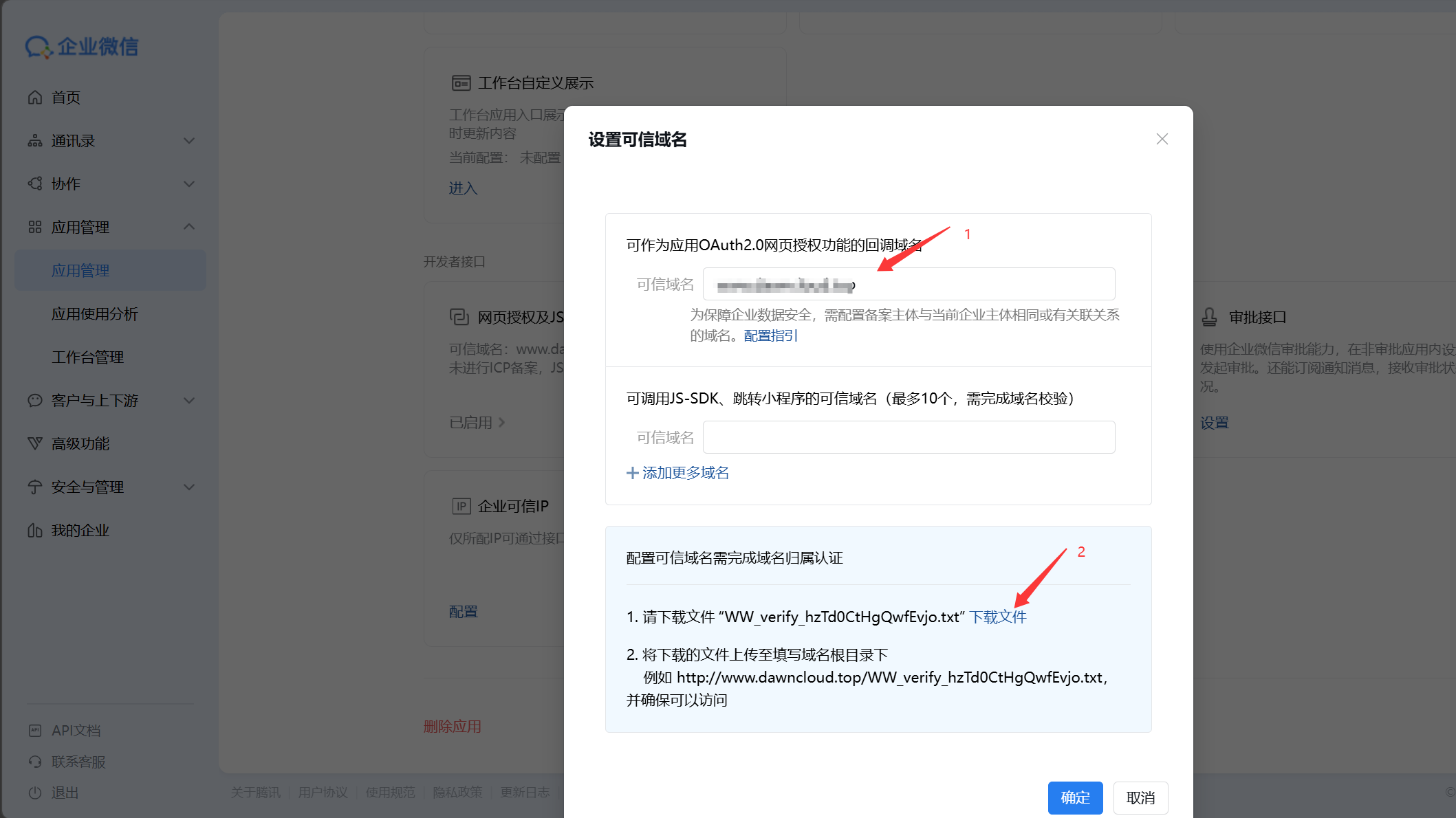This screenshot has width=1456, height=818.
Task: Collapse the 应用管理 section chevron
Action: (x=189, y=227)
